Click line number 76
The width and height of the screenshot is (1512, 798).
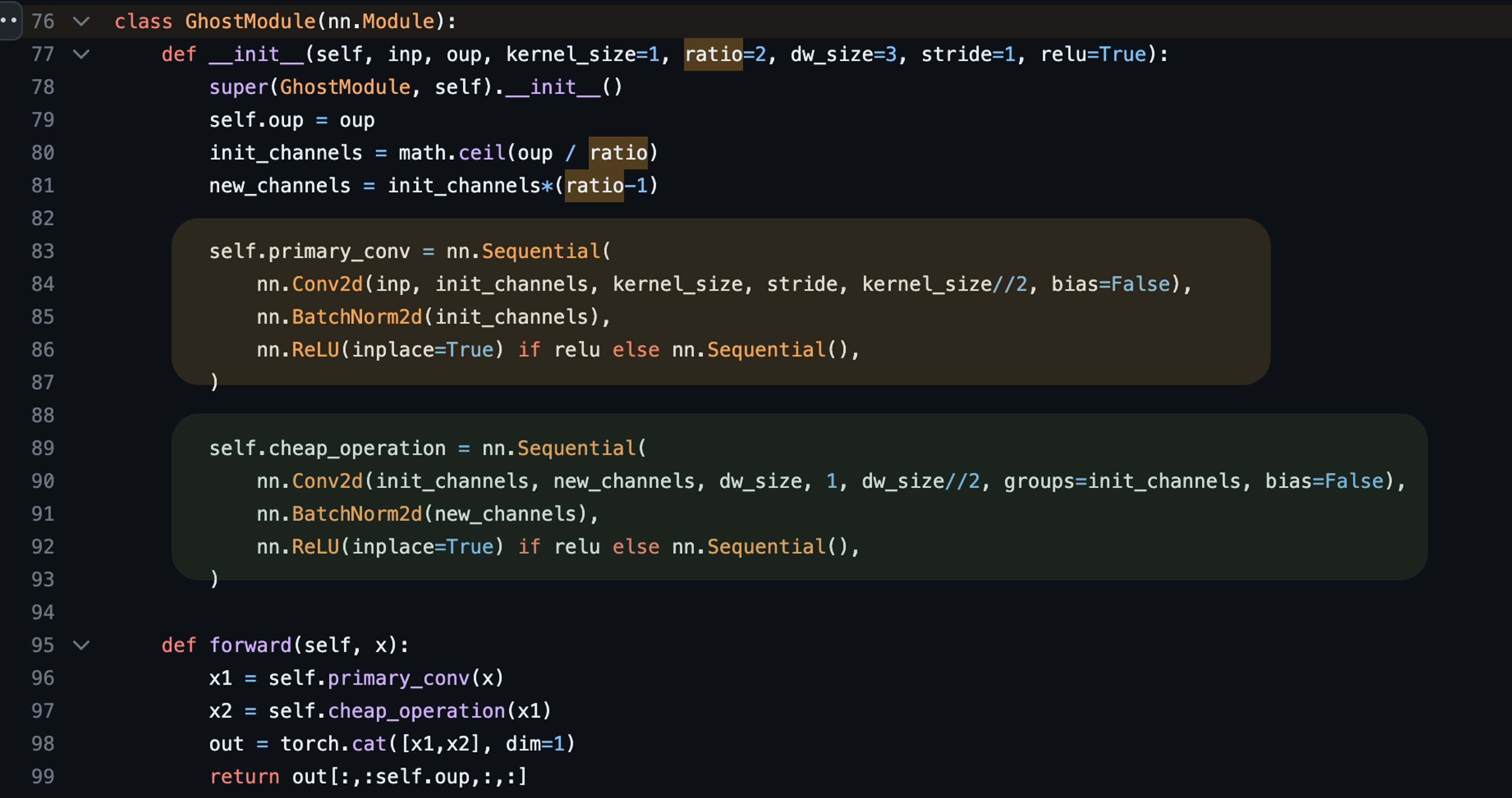click(x=43, y=22)
